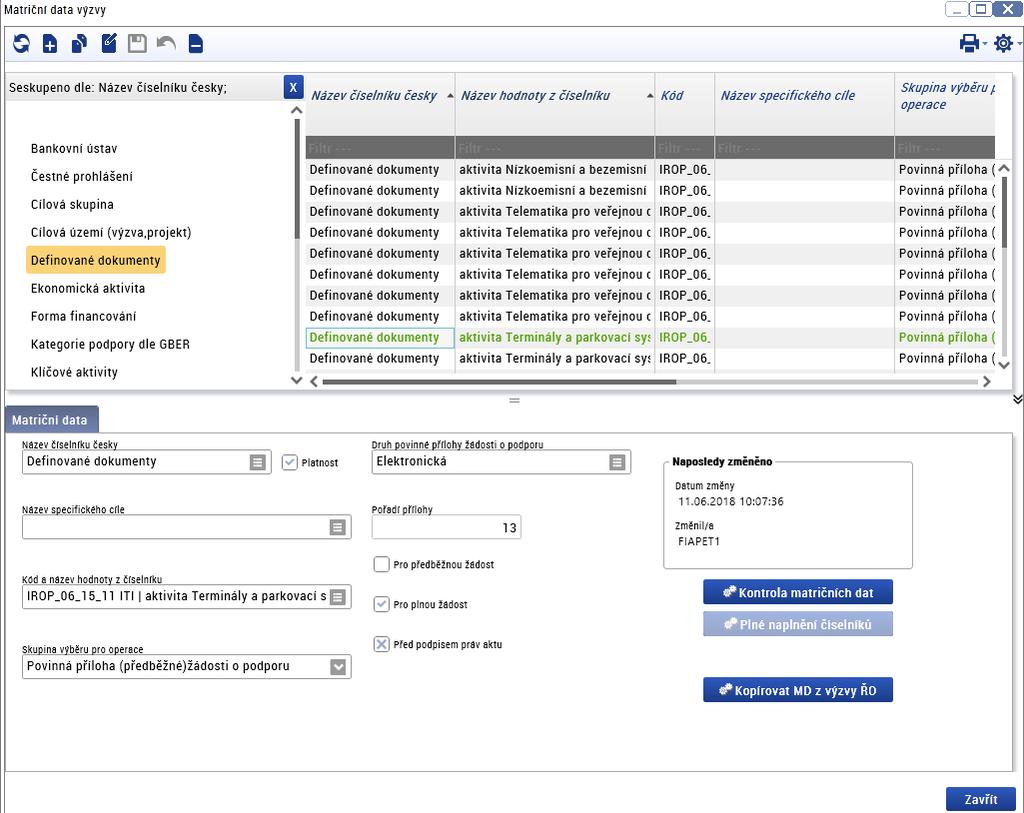This screenshot has width=1024, height=813.
Task: Select Forma financování in the group list
Action: point(84,316)
